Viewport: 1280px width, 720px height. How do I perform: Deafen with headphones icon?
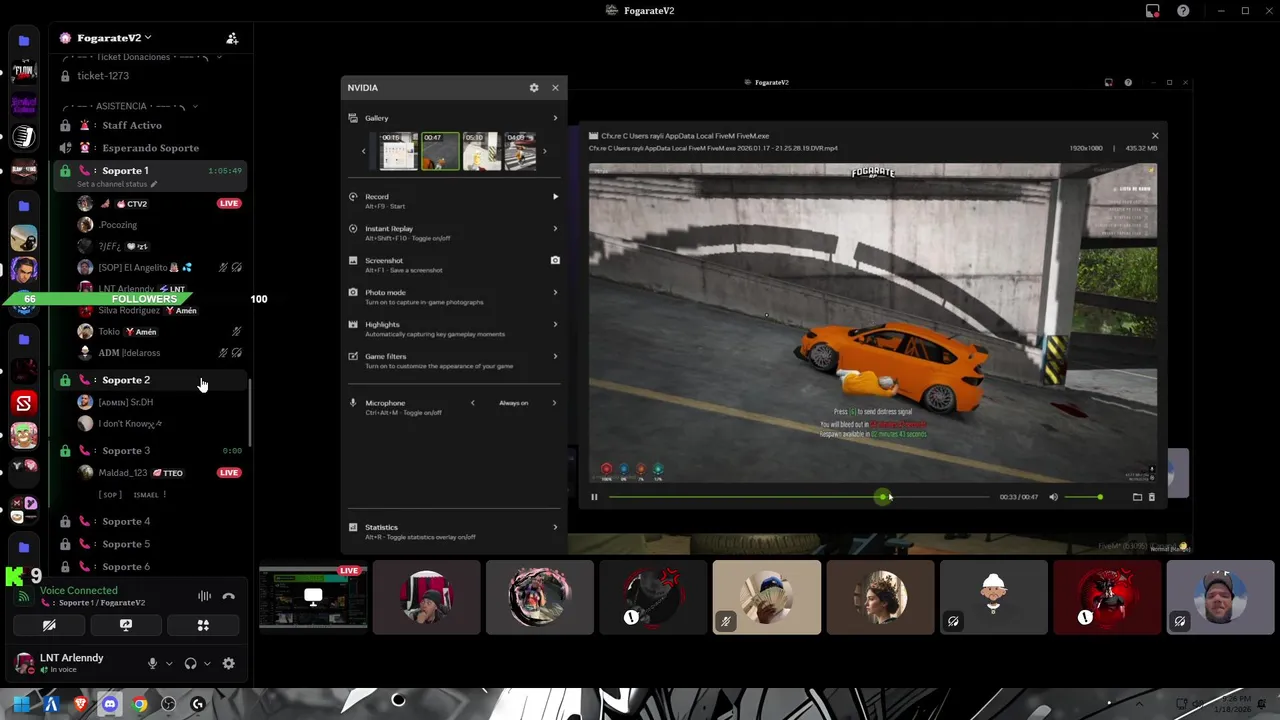(x=190, y=663)
